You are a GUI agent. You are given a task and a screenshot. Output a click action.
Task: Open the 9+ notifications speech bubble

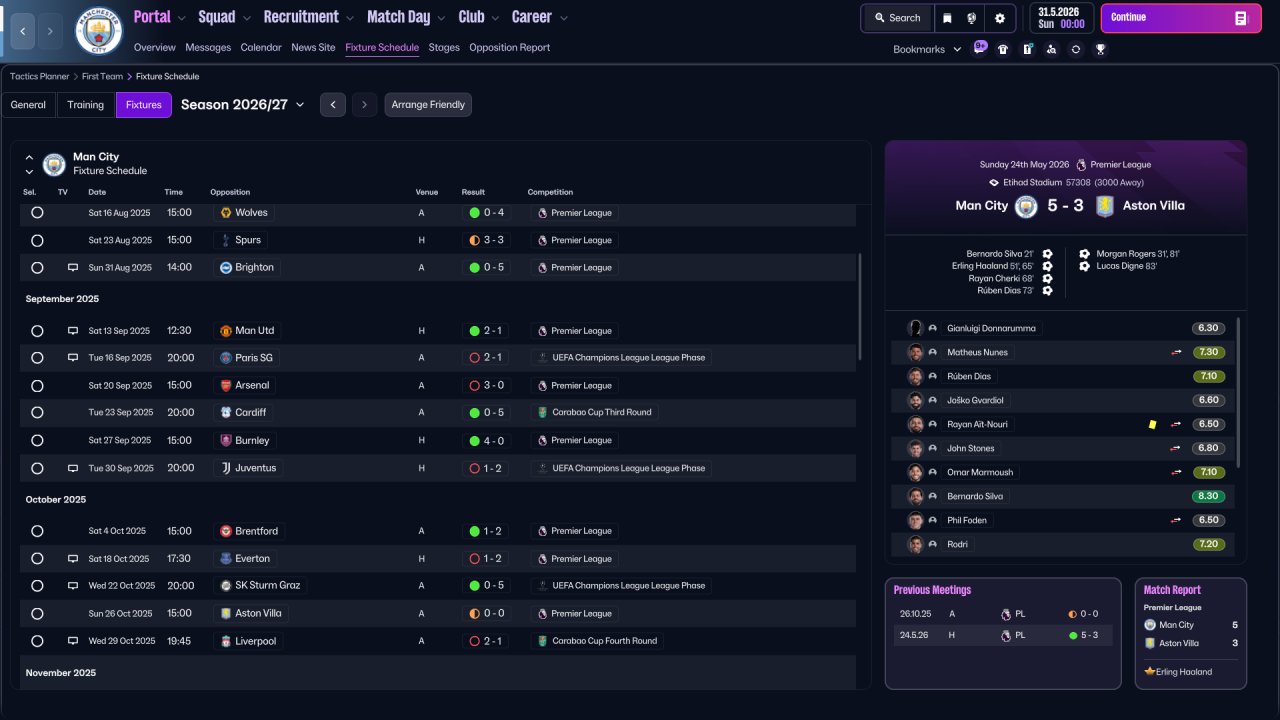(980, 48)
